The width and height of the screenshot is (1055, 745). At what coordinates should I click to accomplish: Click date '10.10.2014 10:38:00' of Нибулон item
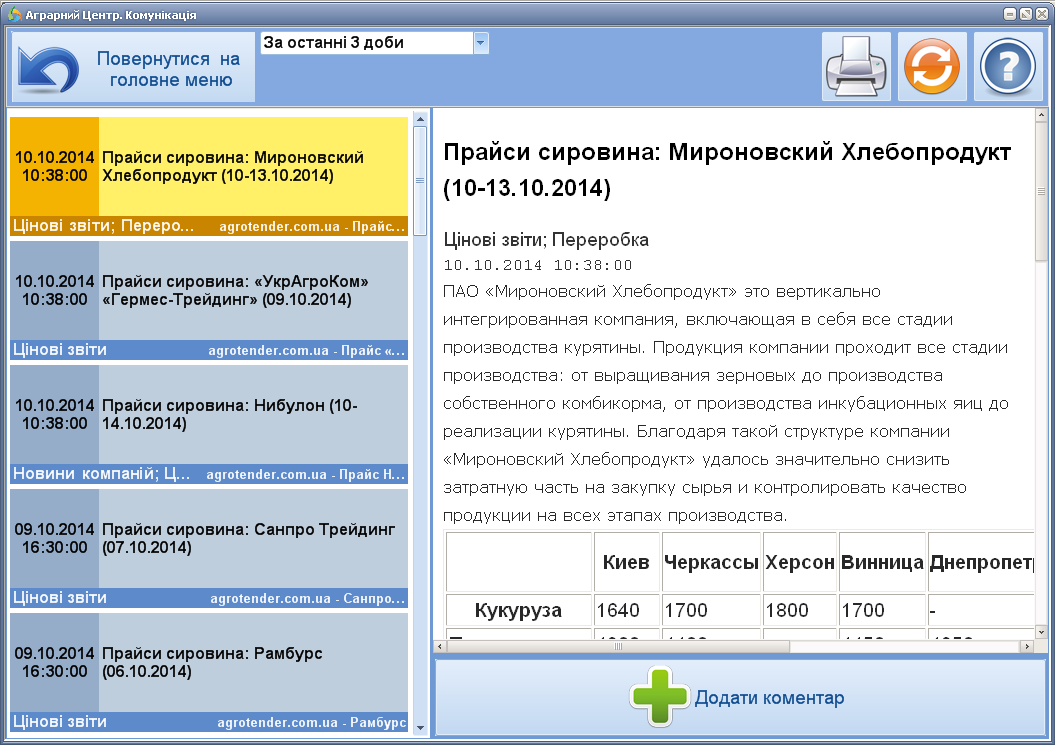coord(54,414)
